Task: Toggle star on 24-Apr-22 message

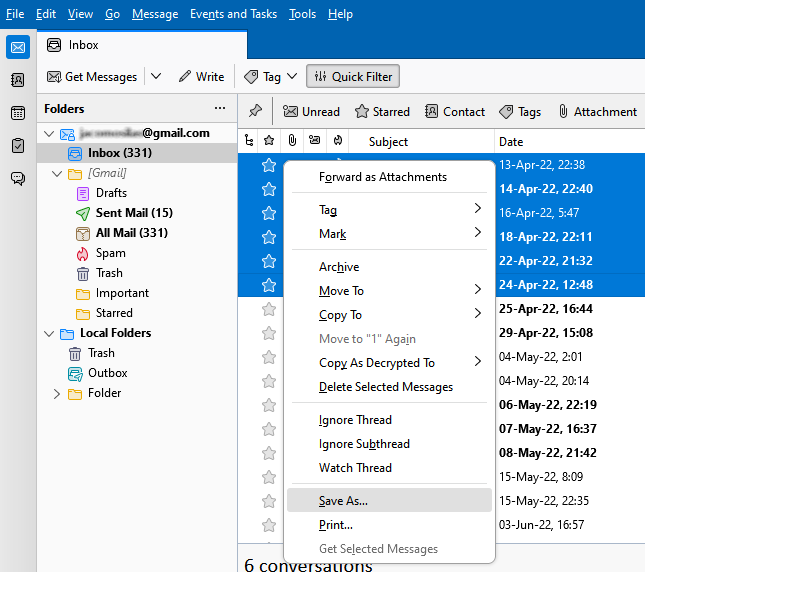Action: coord(269,285)
